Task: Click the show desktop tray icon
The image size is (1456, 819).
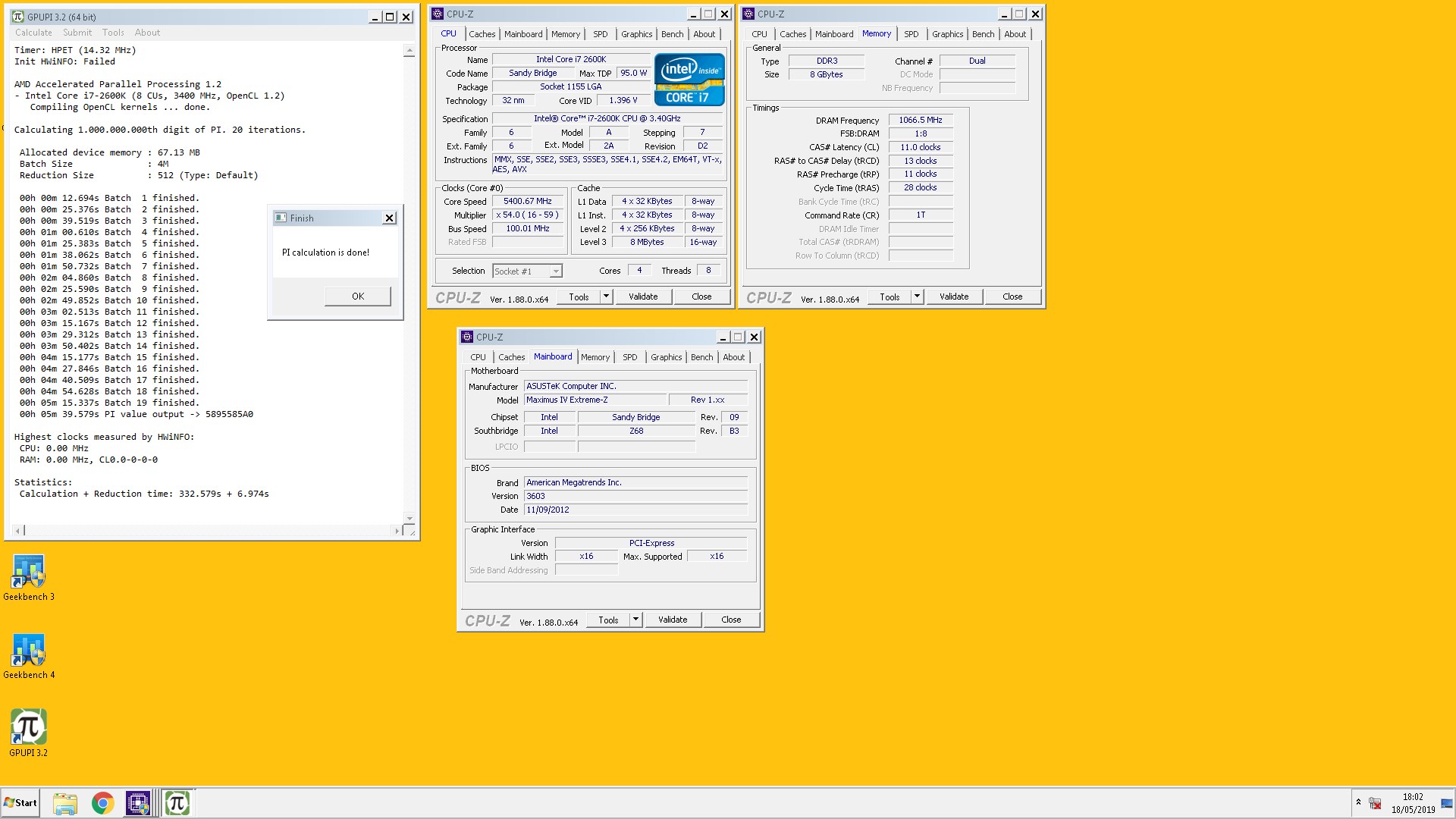Action: coord(1447,803)
